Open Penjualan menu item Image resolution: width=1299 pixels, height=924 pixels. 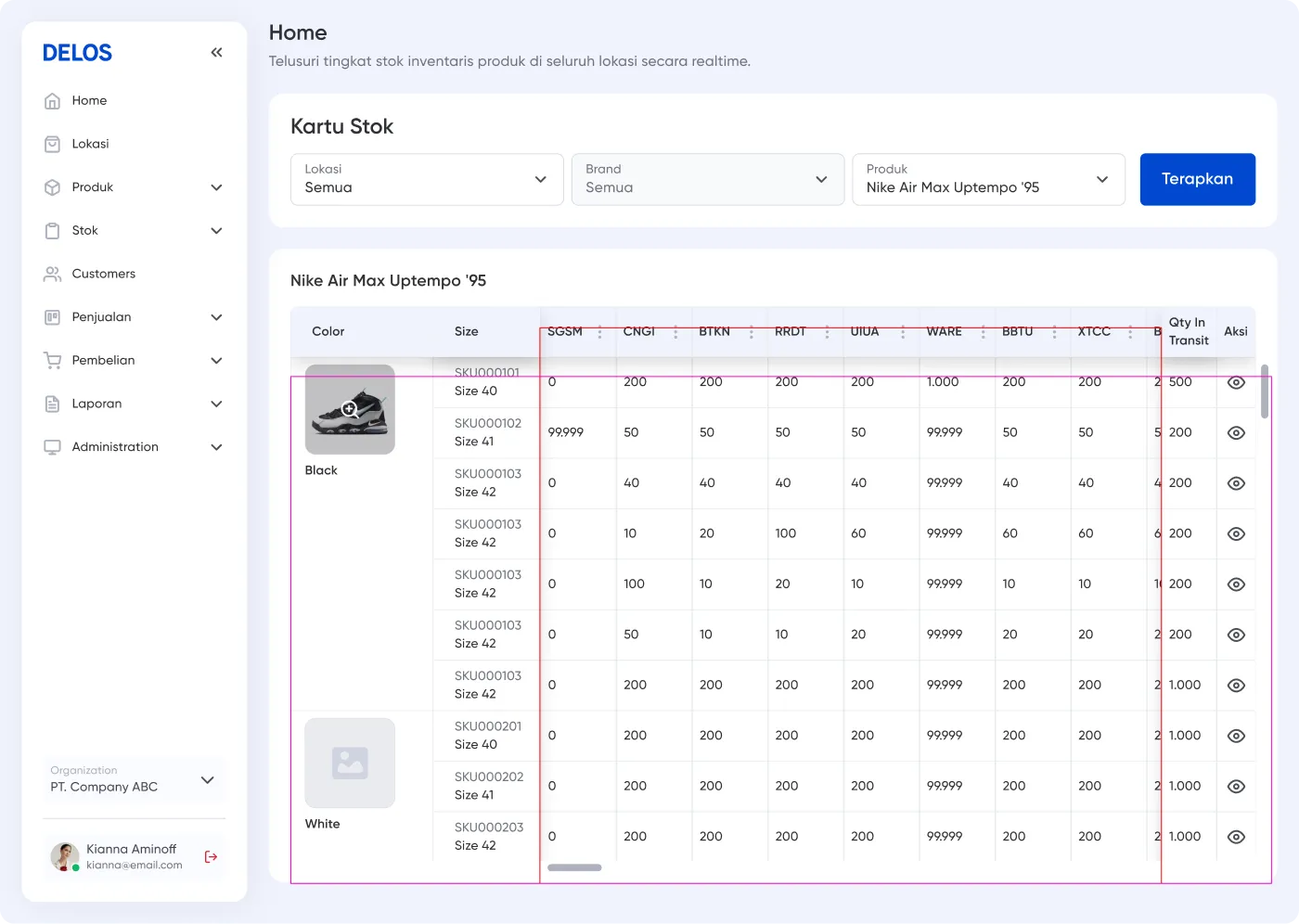pos(101,317)
